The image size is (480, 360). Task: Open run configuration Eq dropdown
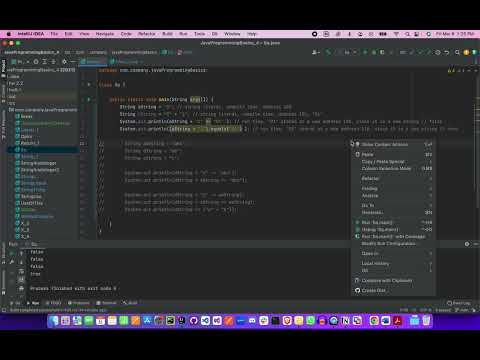[x=350, y=52]
